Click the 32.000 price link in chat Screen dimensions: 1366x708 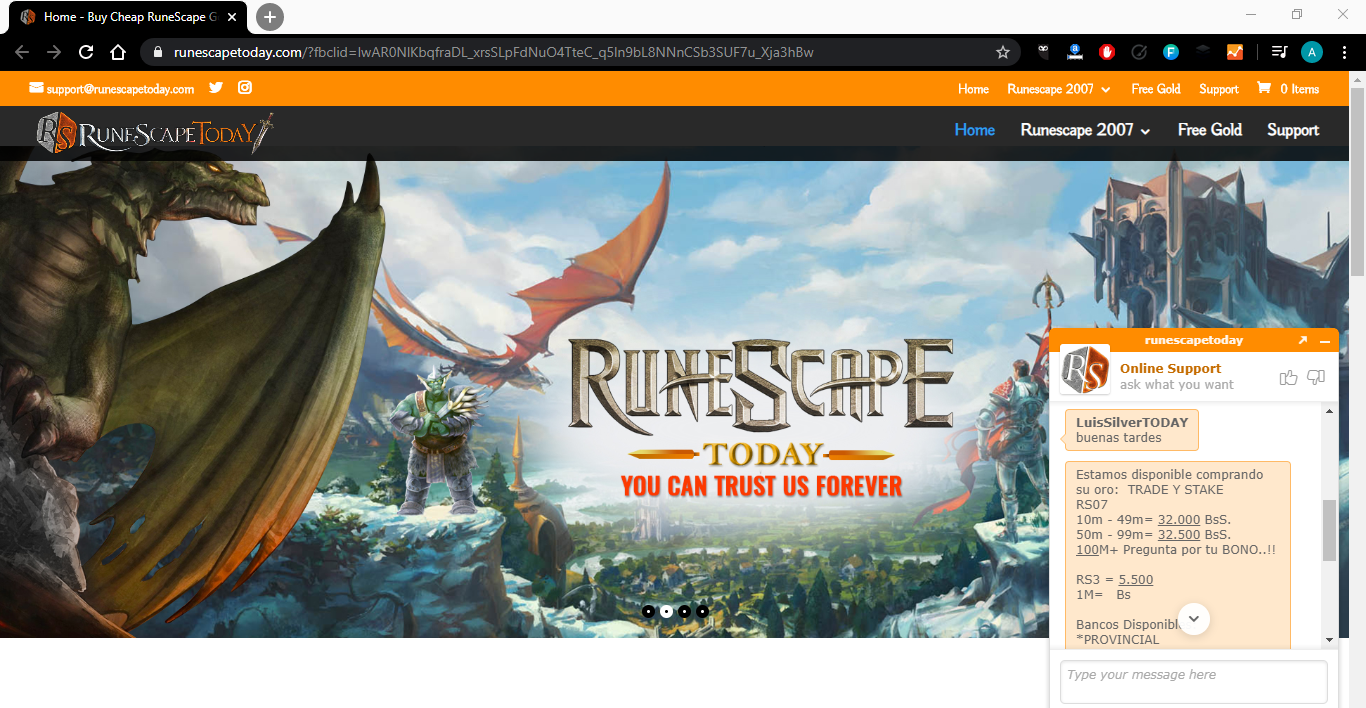(1179, 519)
